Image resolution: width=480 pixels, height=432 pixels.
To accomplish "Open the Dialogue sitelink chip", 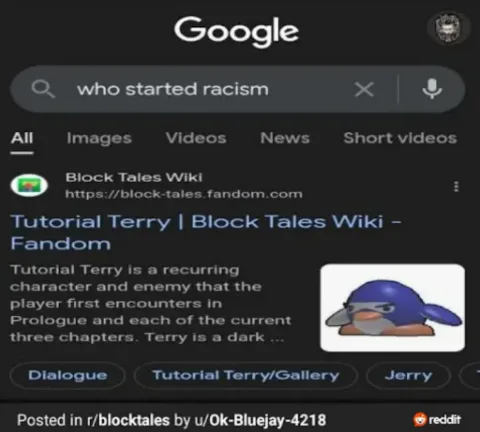I will point(68,375).
